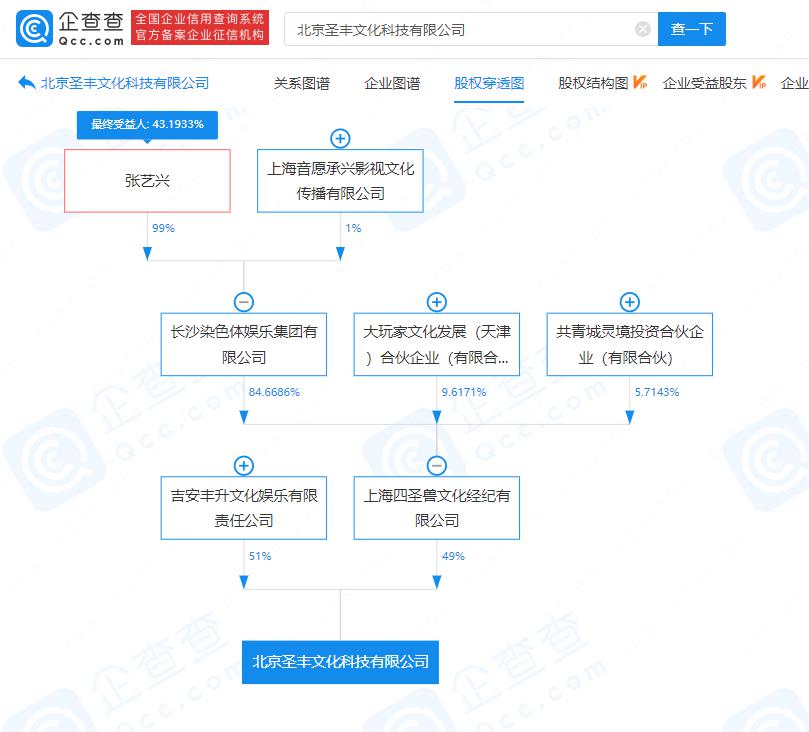
Task: Click the back arrow beside the company name
Action: coord(27,83)
